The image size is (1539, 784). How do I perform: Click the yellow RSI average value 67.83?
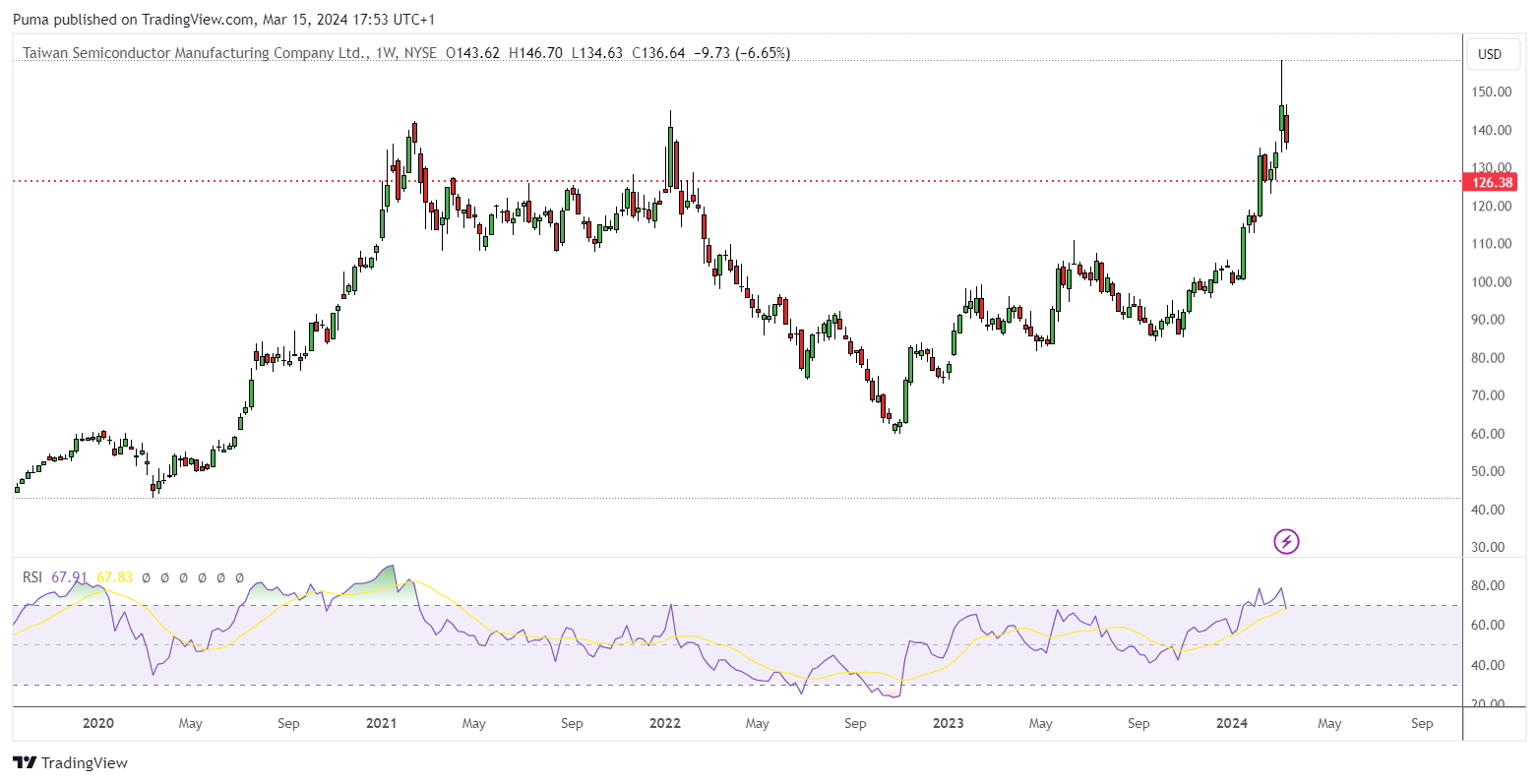click(114, 577)
